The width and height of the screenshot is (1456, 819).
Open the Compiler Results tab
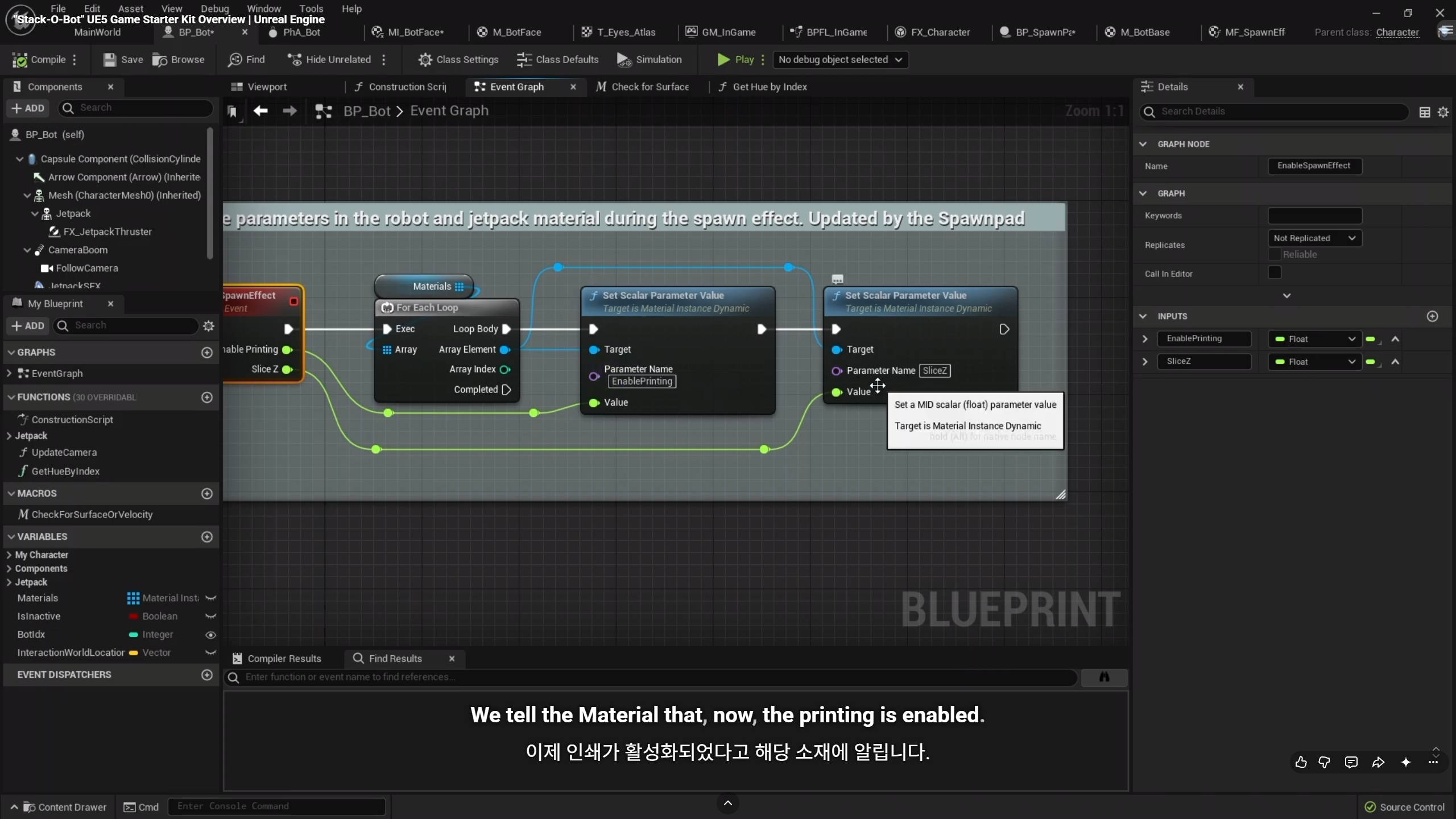click(277, 659)
